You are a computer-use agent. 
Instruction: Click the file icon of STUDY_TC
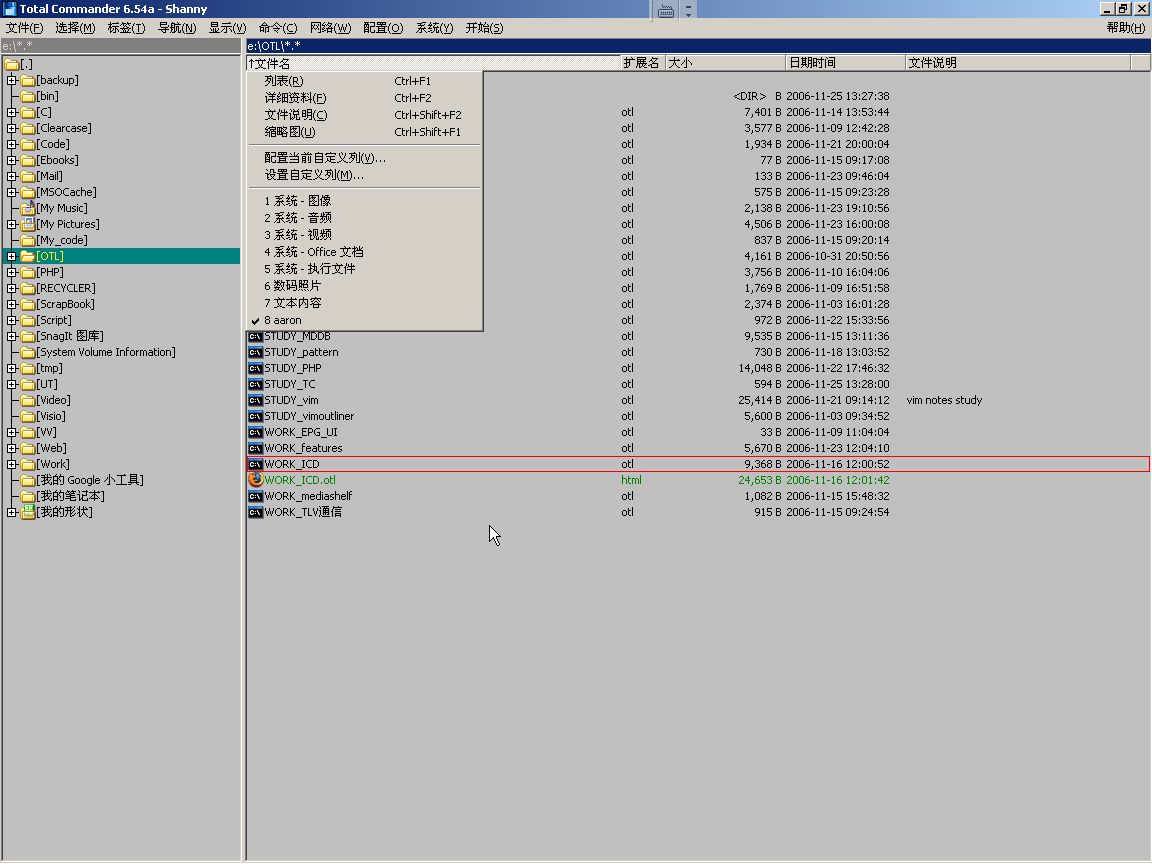tap(255, 384)
